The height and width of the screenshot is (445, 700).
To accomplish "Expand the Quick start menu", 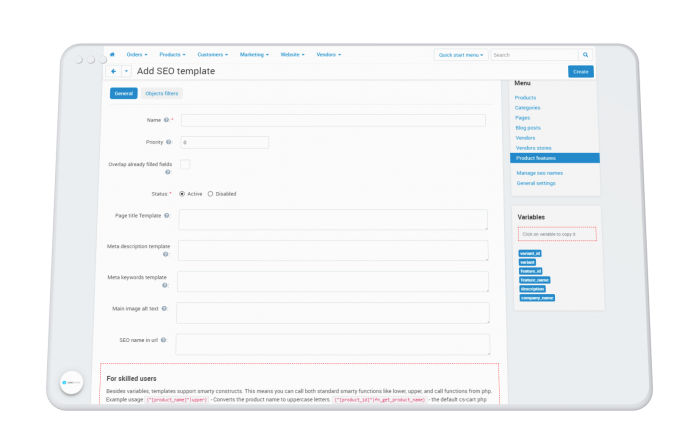I will point(461,55).
